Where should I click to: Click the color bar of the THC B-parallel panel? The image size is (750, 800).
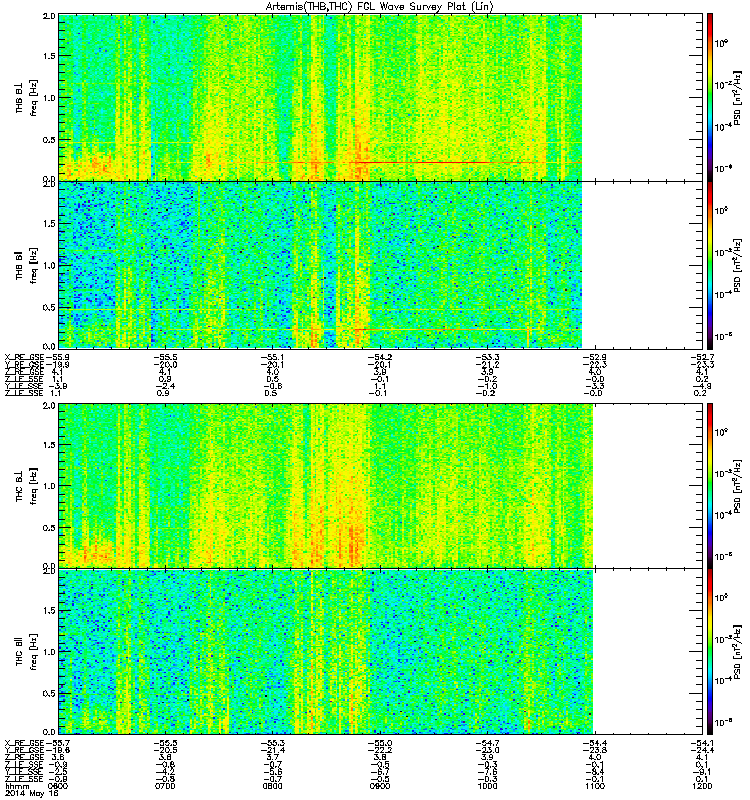point(710,652)
